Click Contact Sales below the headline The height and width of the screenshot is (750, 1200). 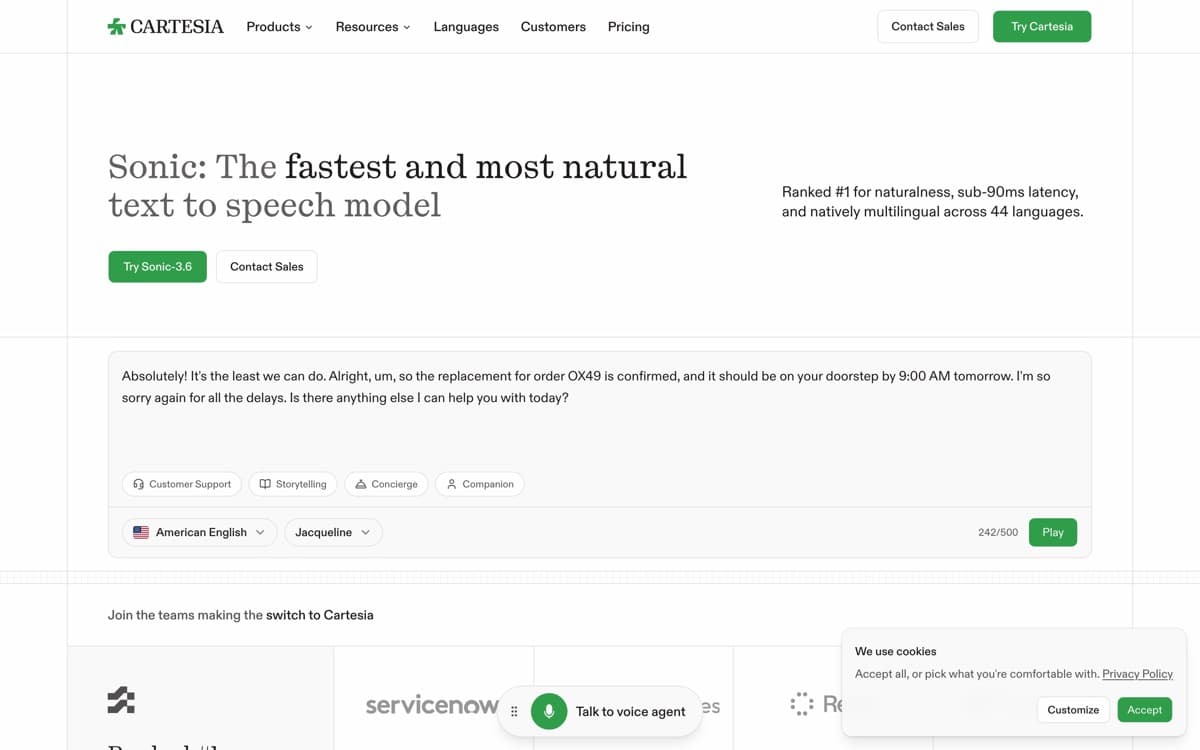click(267, 267)
